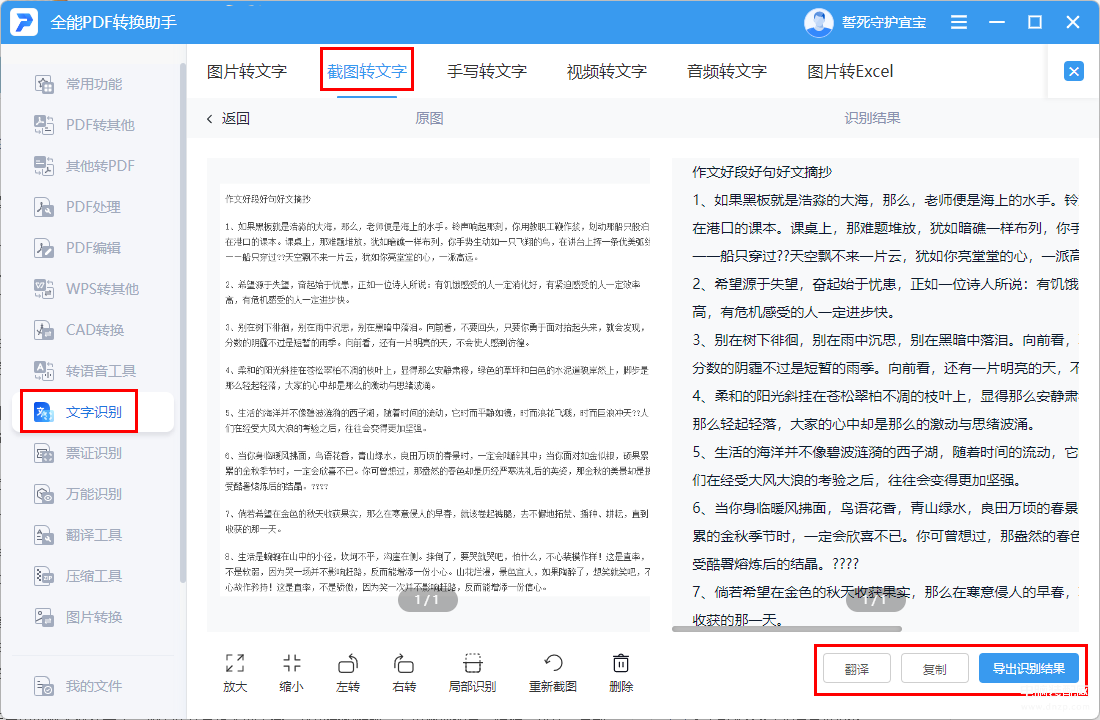Viewport: 1100px width, 720px height.
Task: Choose 局部识别 partial recognition tool
Action: [x=472, y=673]
